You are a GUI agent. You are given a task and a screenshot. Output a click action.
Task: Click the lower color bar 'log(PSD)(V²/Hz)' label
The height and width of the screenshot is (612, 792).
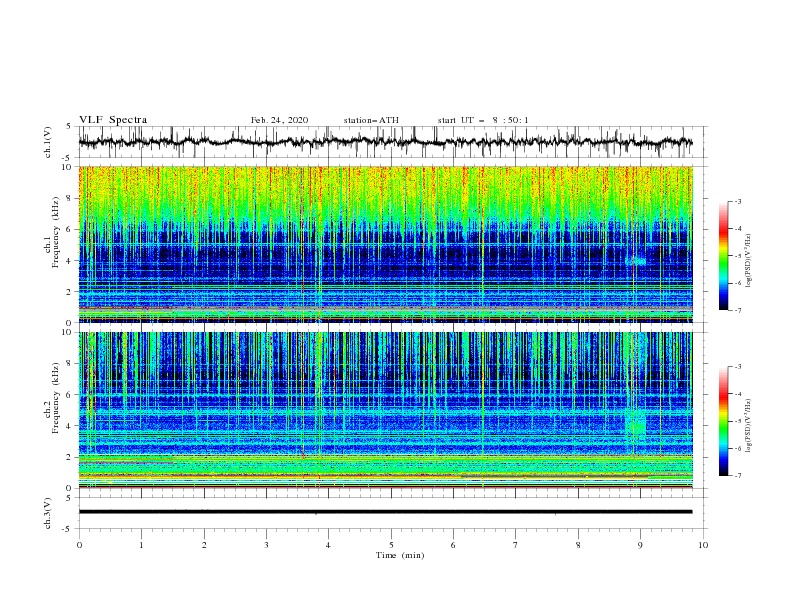pos(748,425)
